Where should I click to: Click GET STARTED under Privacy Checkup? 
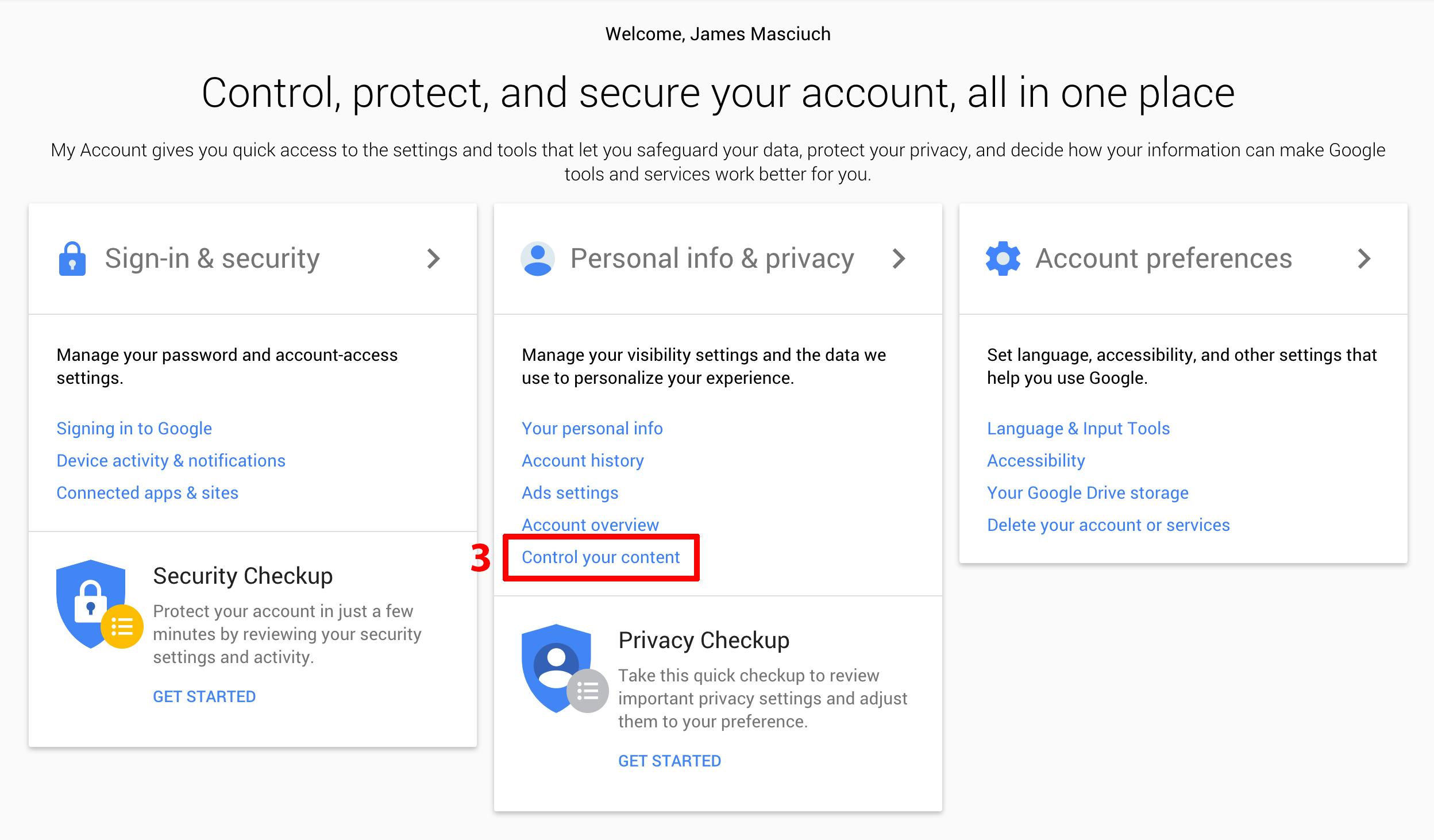click(669, 761)
